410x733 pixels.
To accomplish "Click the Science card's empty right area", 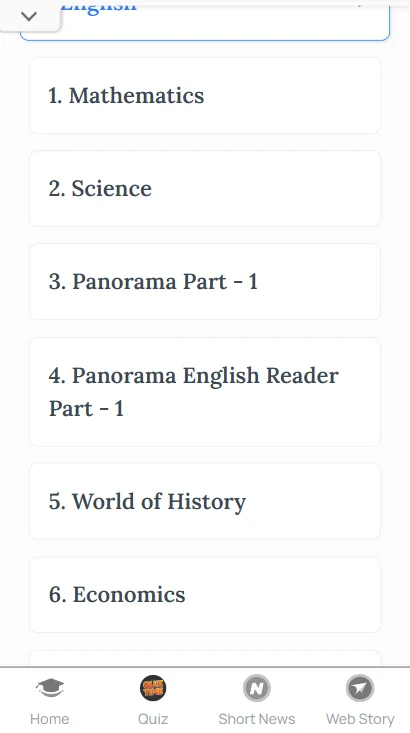I will coord(266,188).
